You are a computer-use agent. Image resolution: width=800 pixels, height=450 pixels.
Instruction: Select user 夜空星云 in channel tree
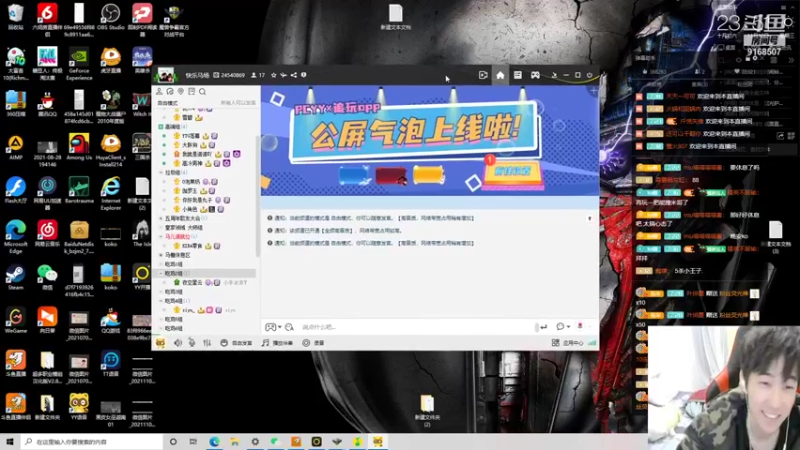[192, 283]
